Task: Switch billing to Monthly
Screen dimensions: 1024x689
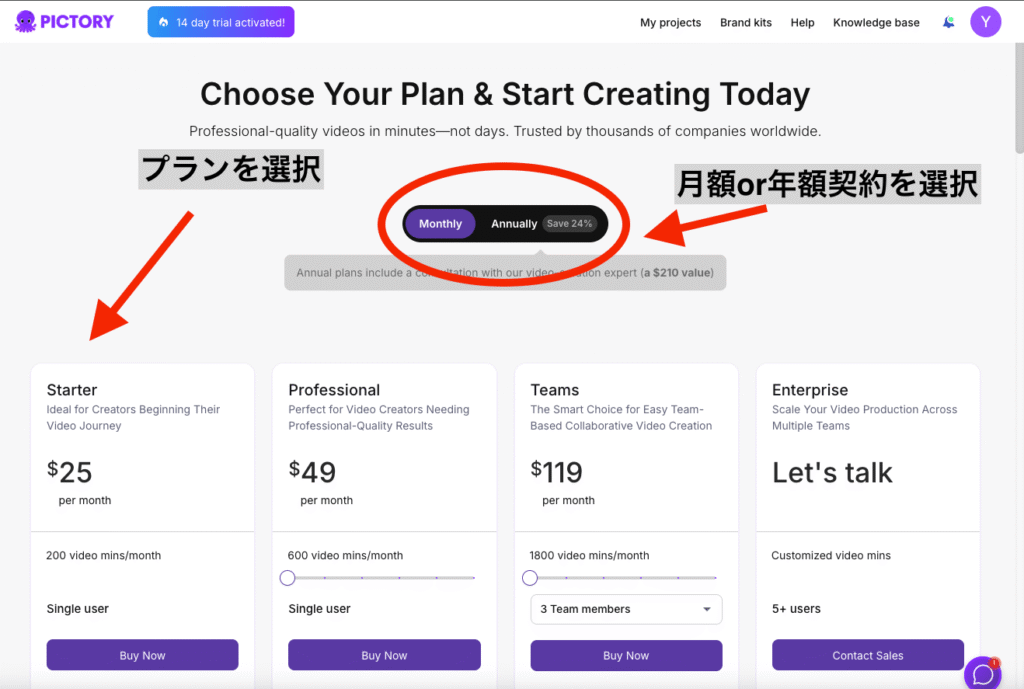Action: pos(440,224)
